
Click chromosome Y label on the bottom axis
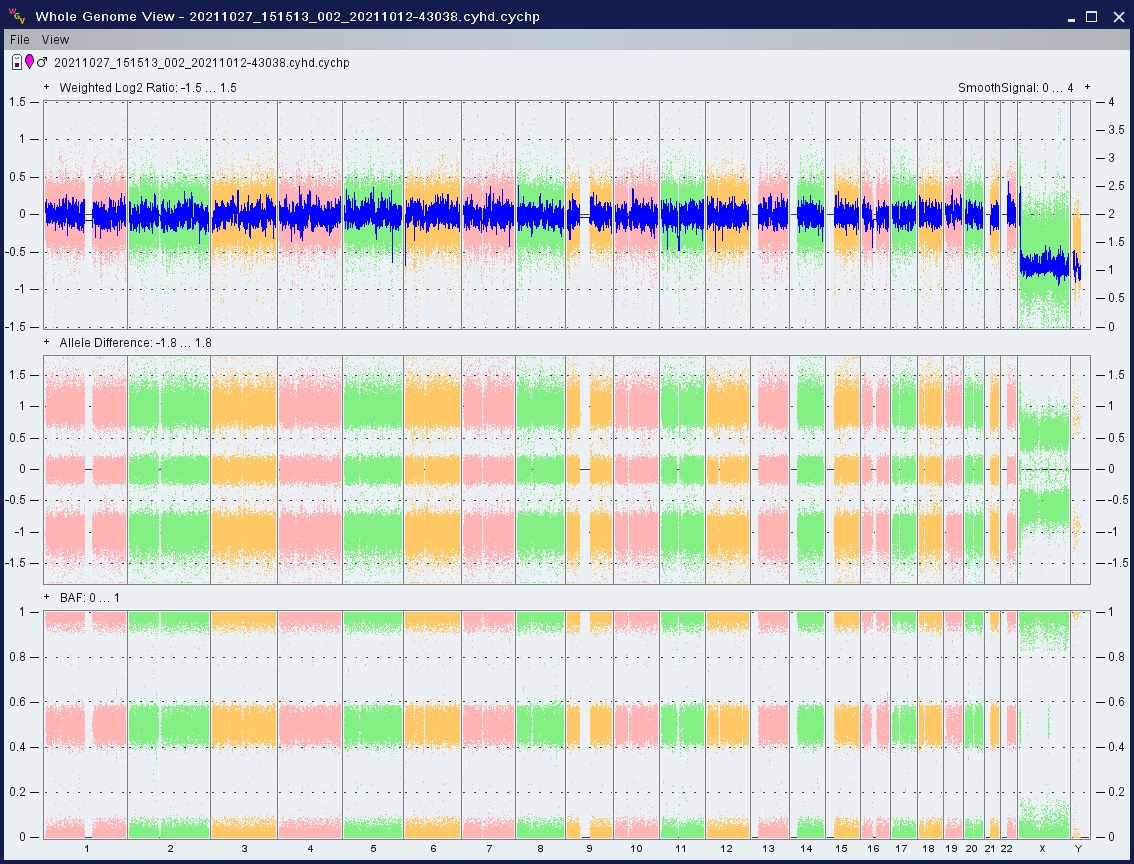click(1078, 849)
